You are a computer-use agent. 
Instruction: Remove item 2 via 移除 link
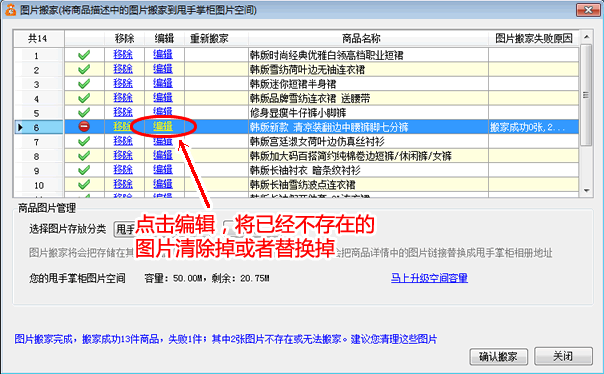click(123, 69)
